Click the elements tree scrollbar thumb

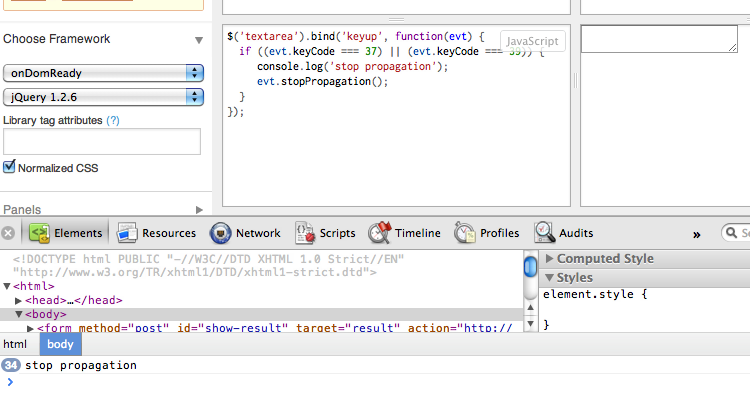(x=530, y=267)
